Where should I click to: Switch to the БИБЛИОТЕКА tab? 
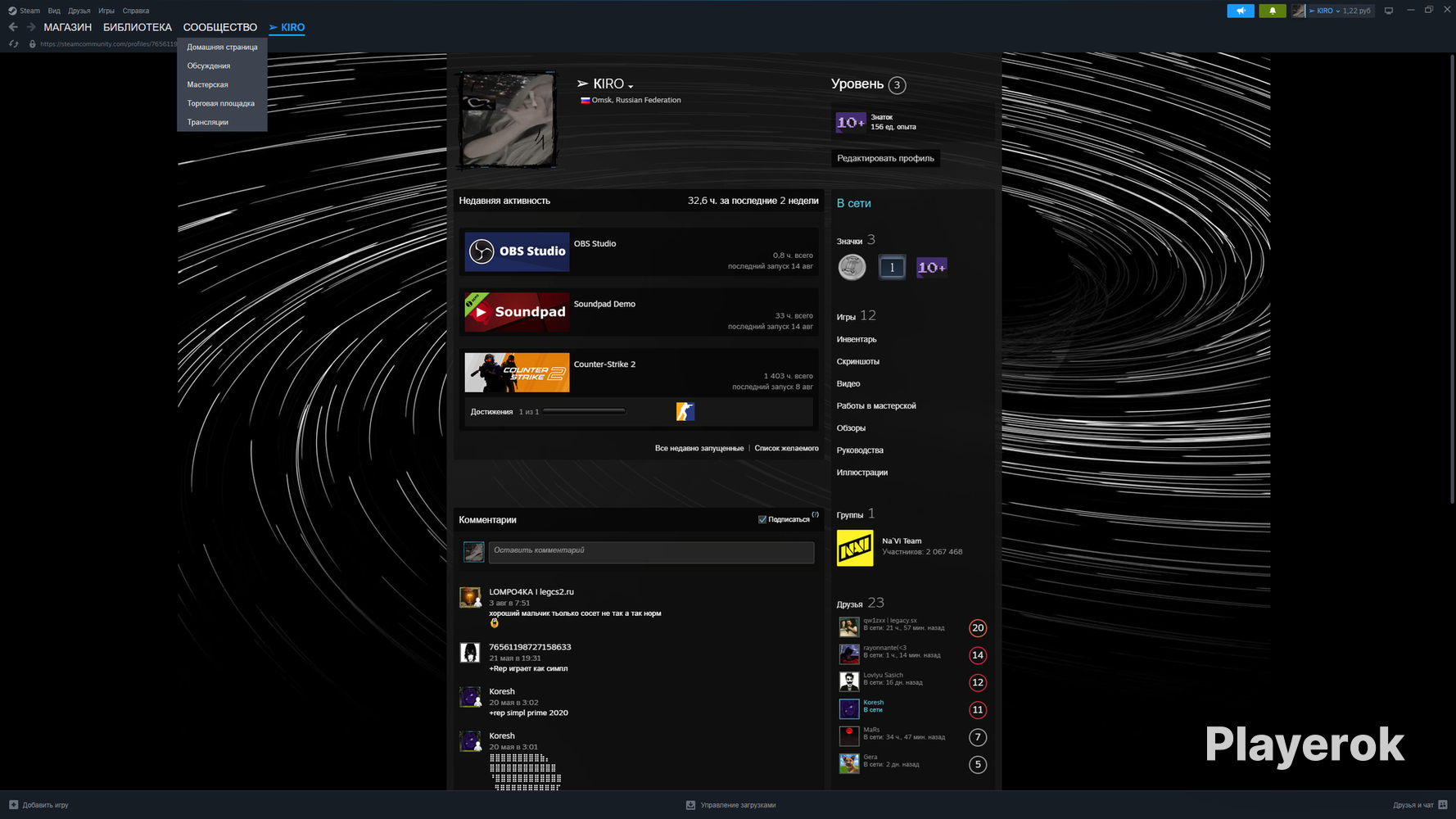138,27
